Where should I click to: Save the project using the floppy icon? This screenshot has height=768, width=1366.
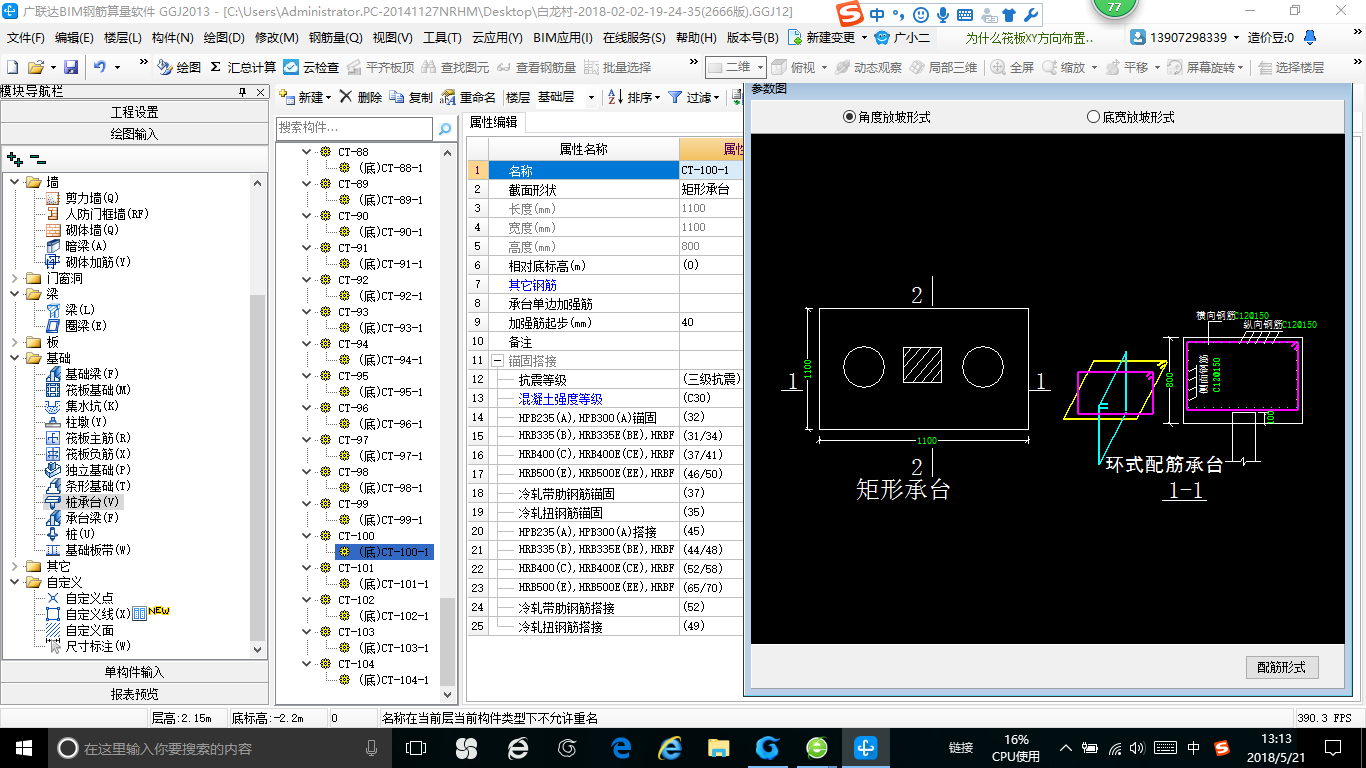tap(71, 67)
